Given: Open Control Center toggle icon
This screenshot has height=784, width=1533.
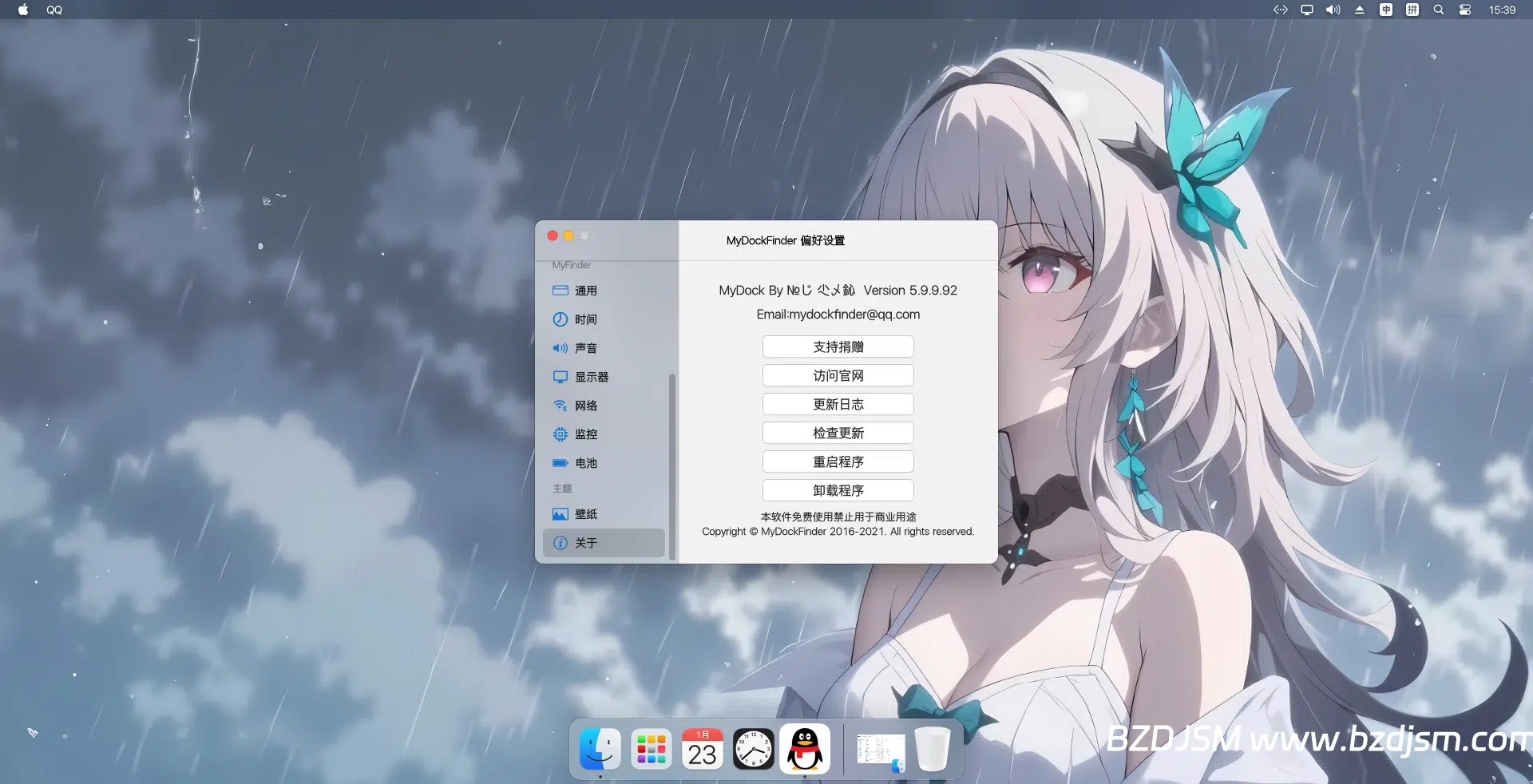Looking at the screenshot, I should pyautogui.click(x=1465, y=10).
